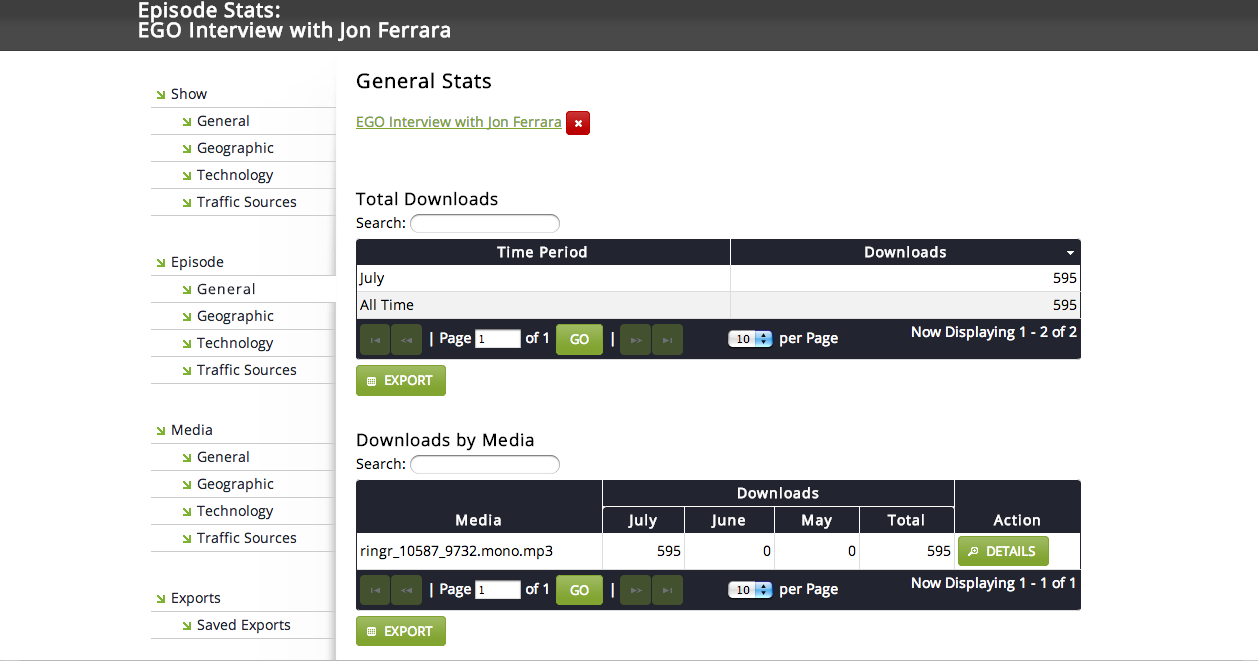Remove EGO Interview episode with red X
The image size is (1258, 661).
(578, 123)
